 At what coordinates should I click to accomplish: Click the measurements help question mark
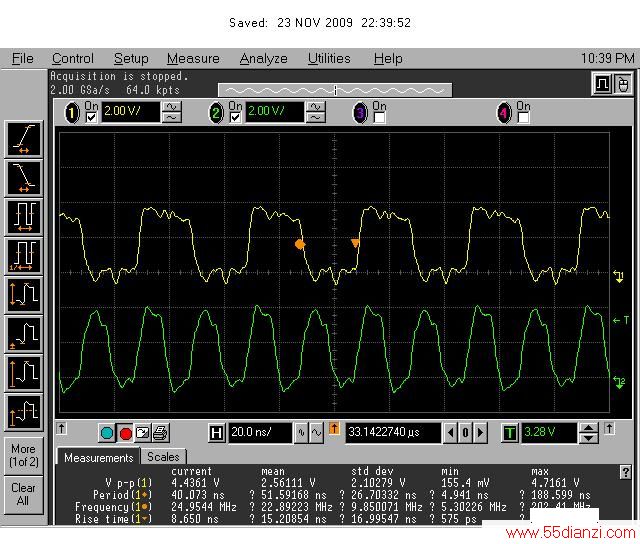click(x=625, y=473)
